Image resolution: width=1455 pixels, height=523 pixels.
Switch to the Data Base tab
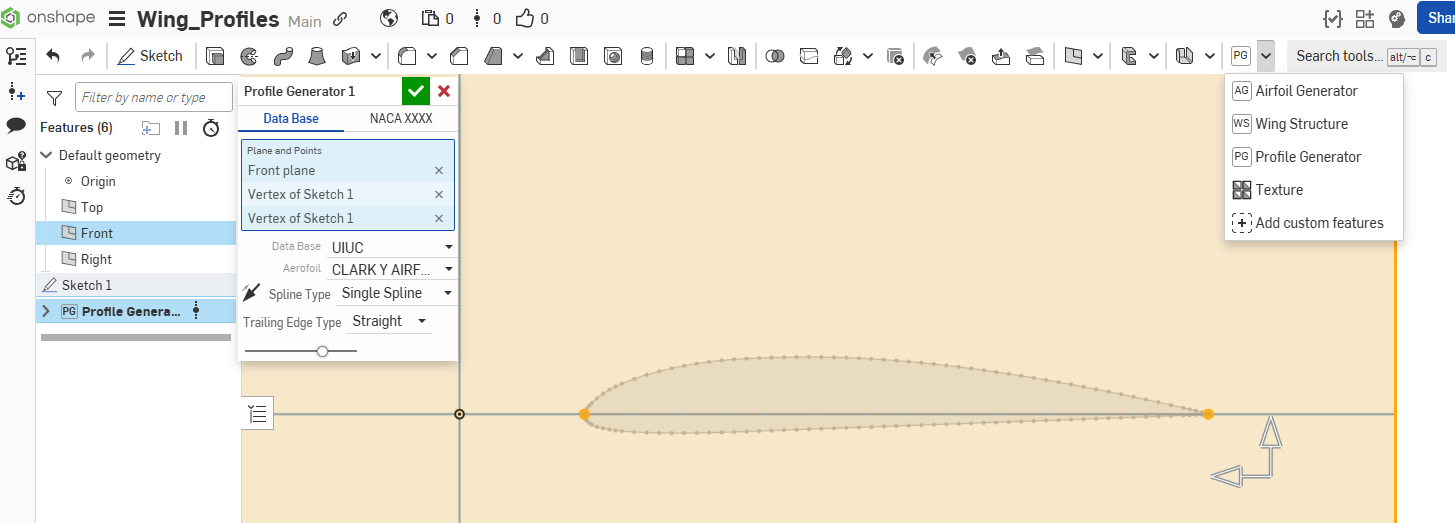click(x=291, y=118)
